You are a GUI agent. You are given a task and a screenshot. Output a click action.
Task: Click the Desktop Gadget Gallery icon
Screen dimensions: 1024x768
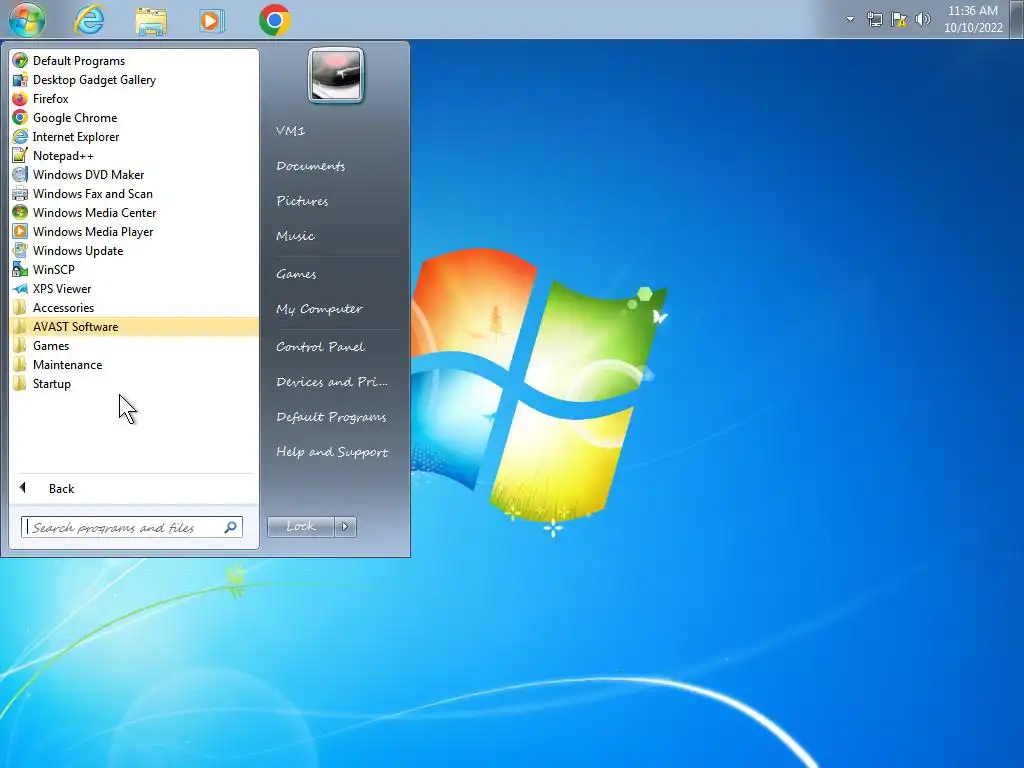point(20,80)
